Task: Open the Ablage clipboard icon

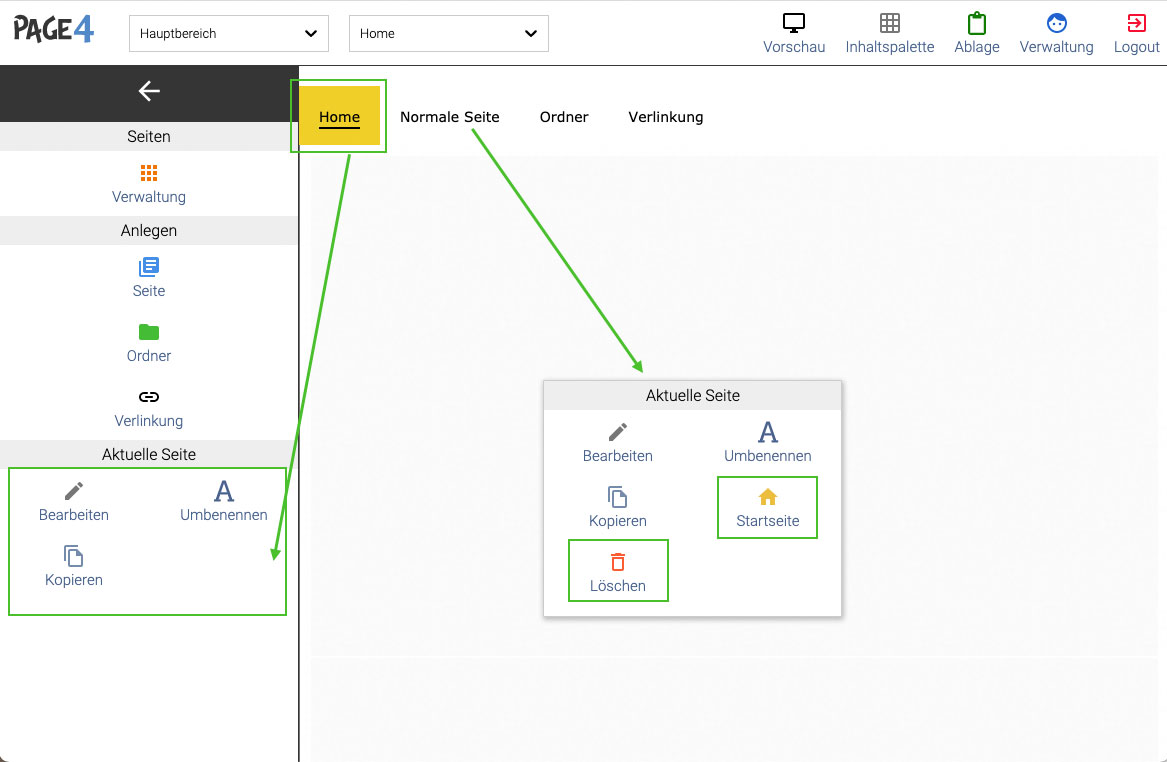Action: [x=976, y=23]
